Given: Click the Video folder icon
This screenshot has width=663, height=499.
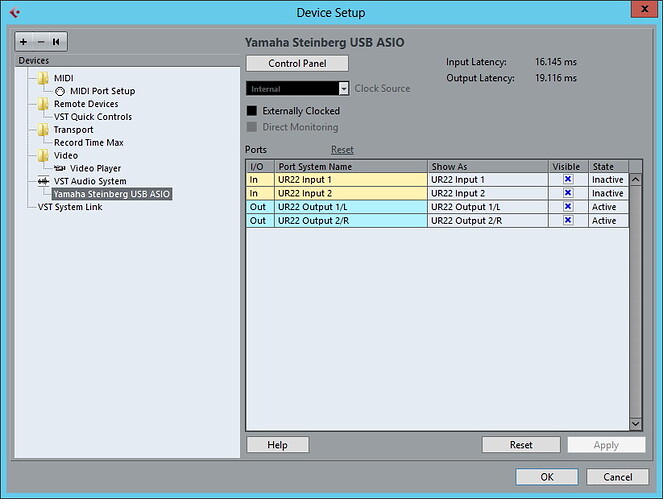Looking at the screenshot, I should coord(43,156).
